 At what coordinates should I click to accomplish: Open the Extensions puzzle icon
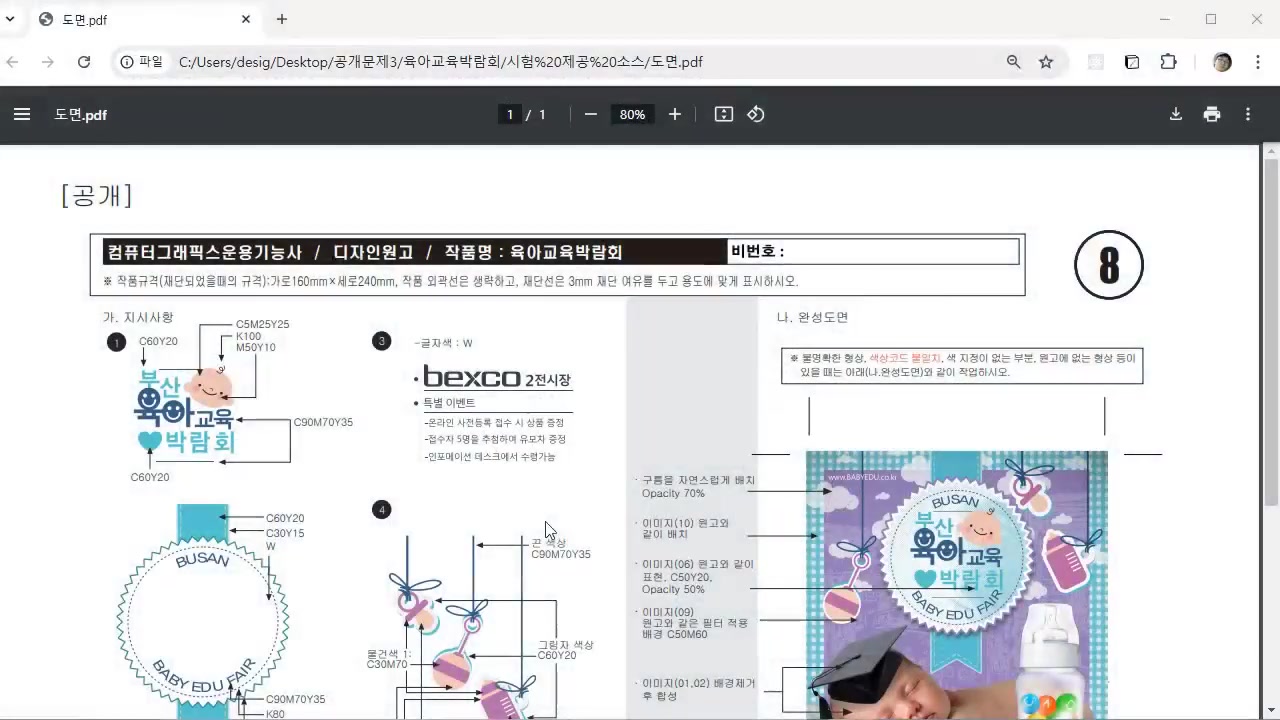[1168, 62]
